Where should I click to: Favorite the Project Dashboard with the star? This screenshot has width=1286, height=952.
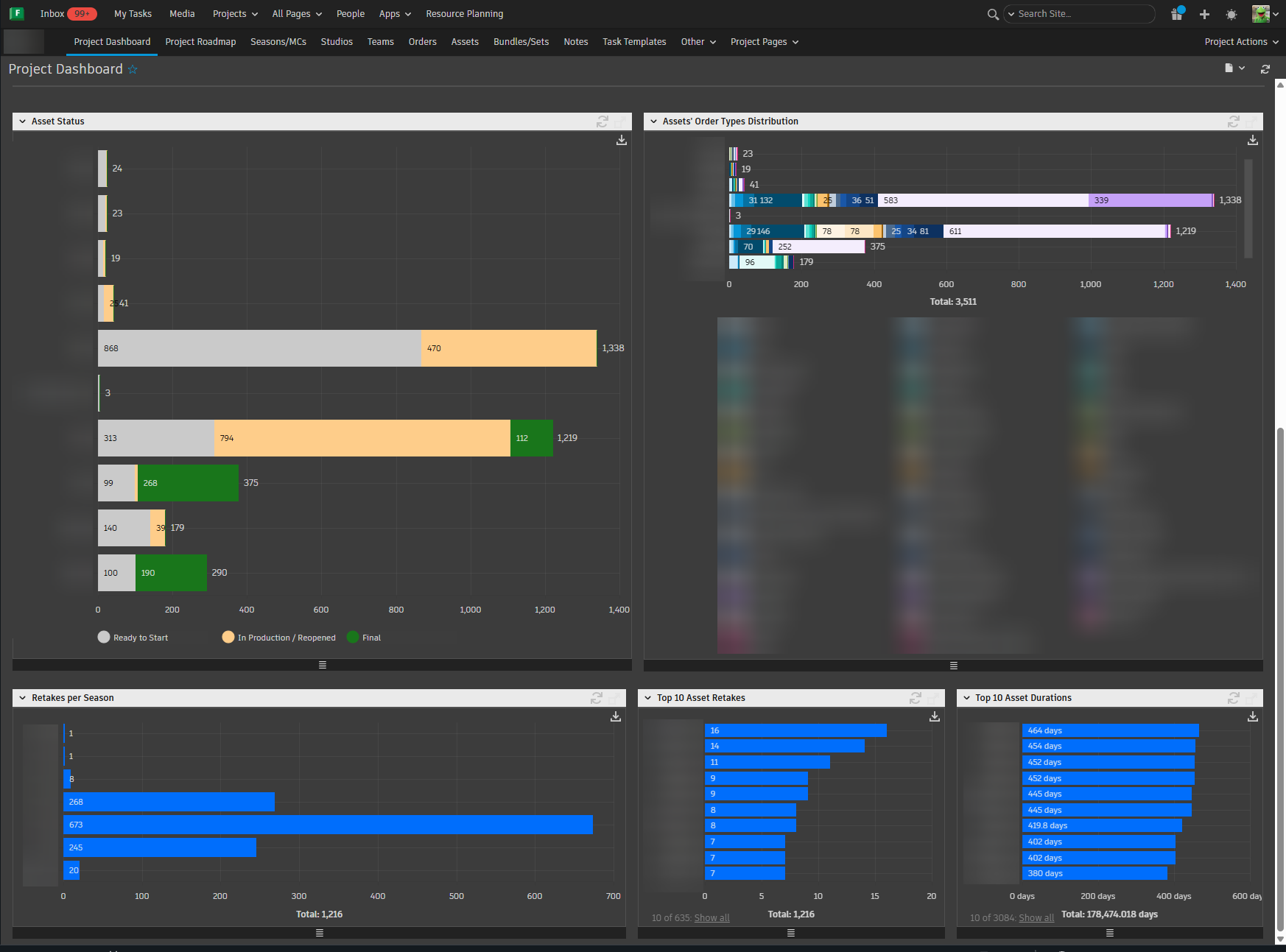[133, 69]
